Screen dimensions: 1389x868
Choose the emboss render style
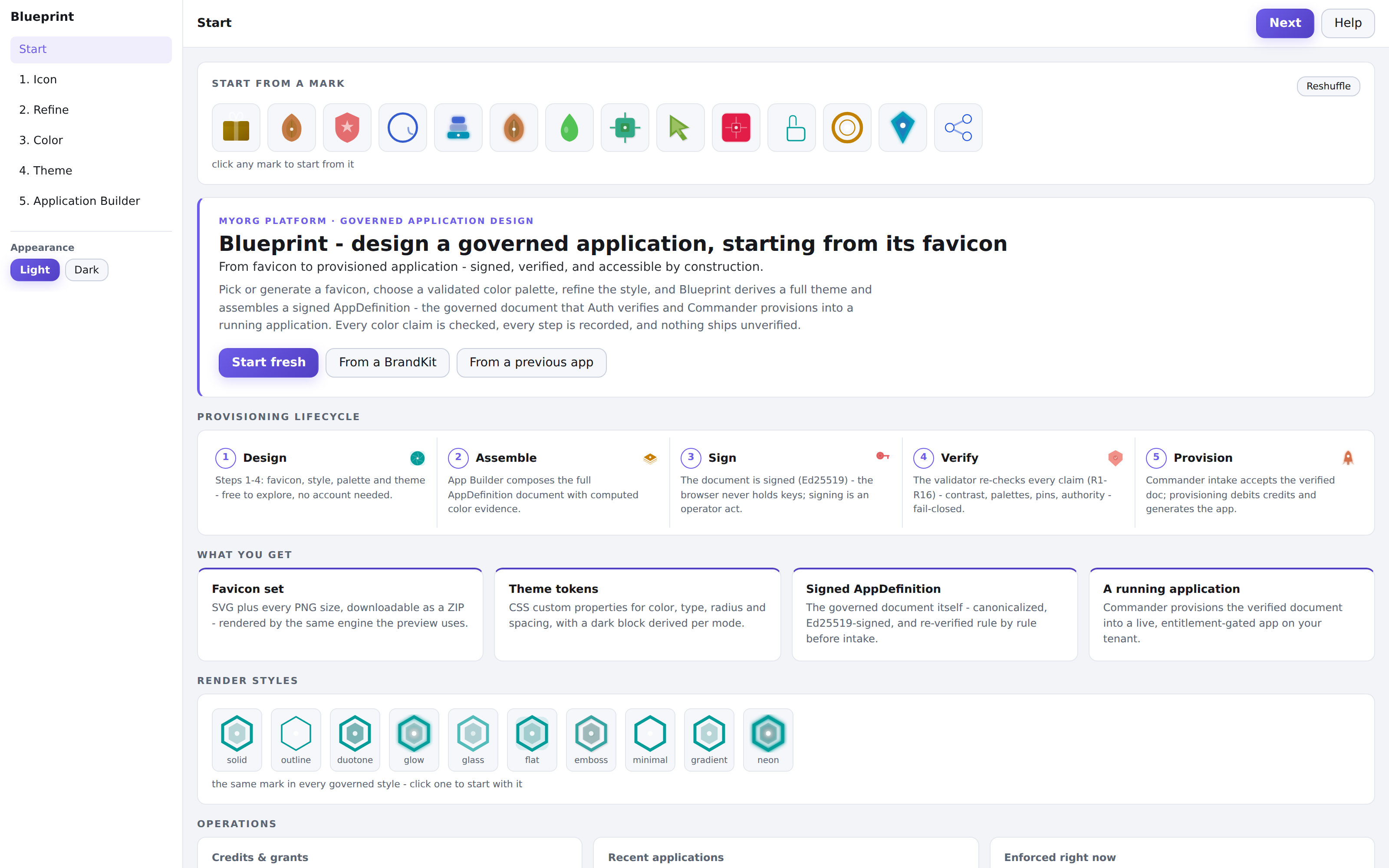pyautogui.click(x=591, y=740)
